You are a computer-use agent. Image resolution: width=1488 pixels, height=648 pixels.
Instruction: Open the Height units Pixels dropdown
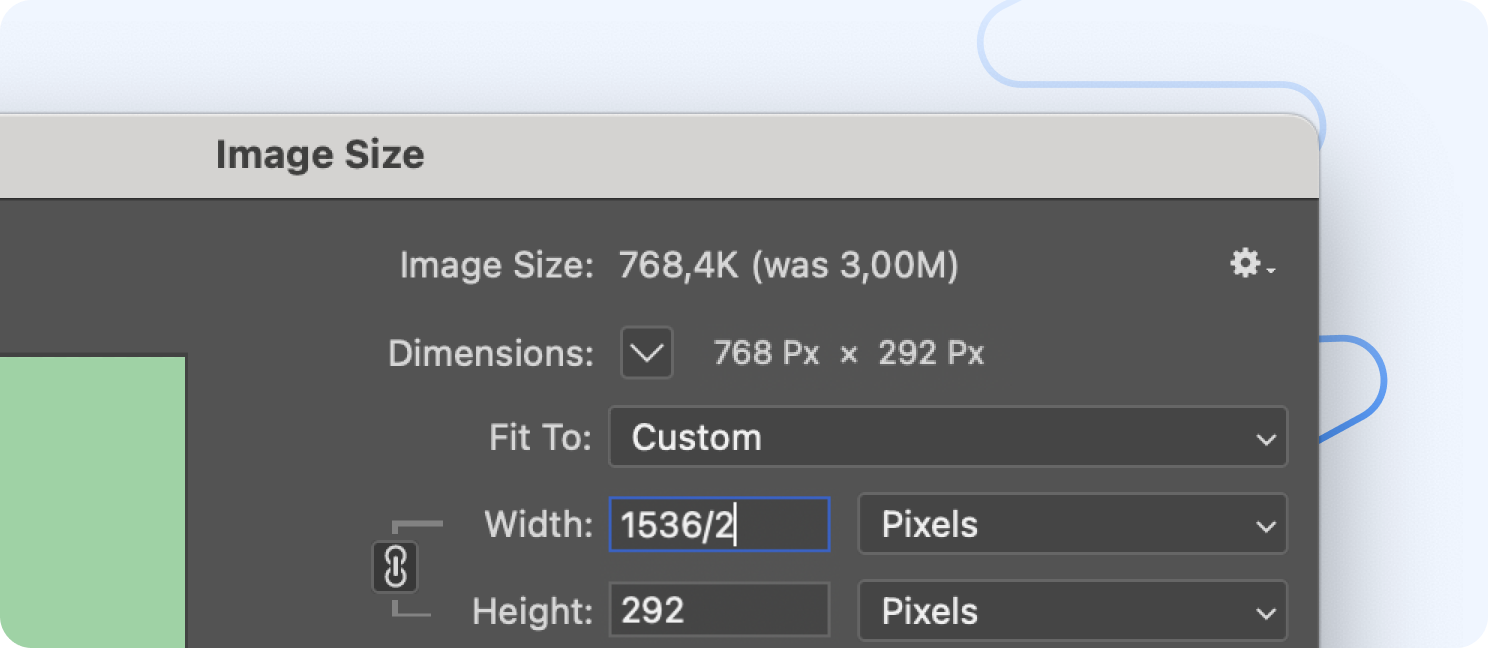pyautogui.click(x=1071, y=611)
